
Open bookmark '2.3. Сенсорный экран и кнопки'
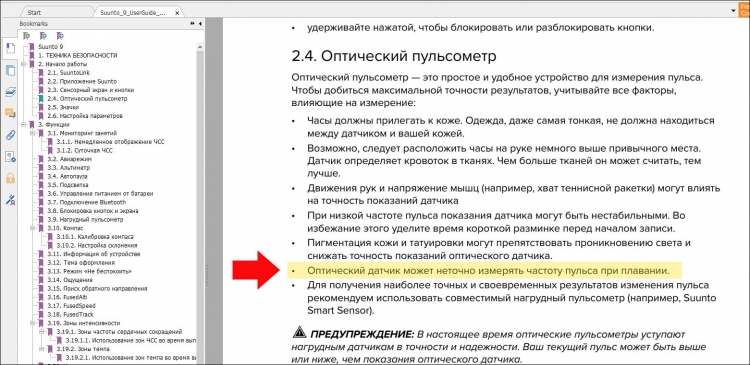coord(90,90)
